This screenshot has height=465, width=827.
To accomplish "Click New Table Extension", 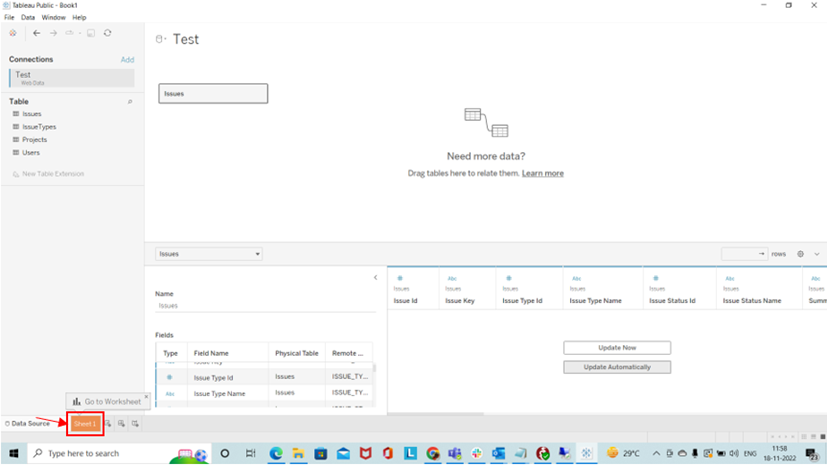I will tap(53, 174).
